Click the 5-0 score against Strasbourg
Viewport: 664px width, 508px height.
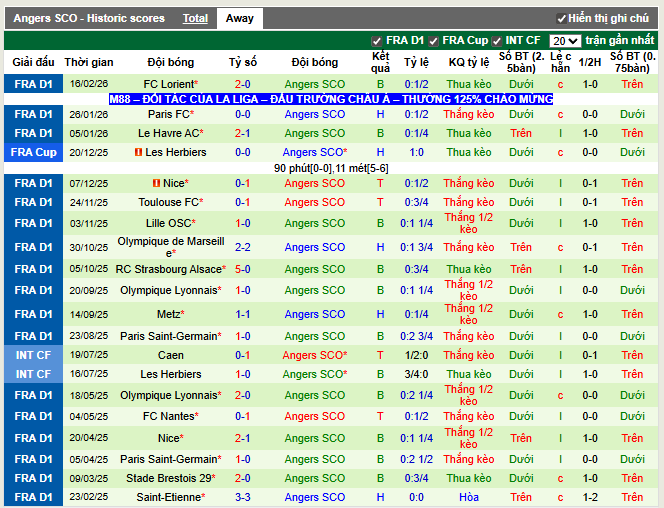coord(243,269)
